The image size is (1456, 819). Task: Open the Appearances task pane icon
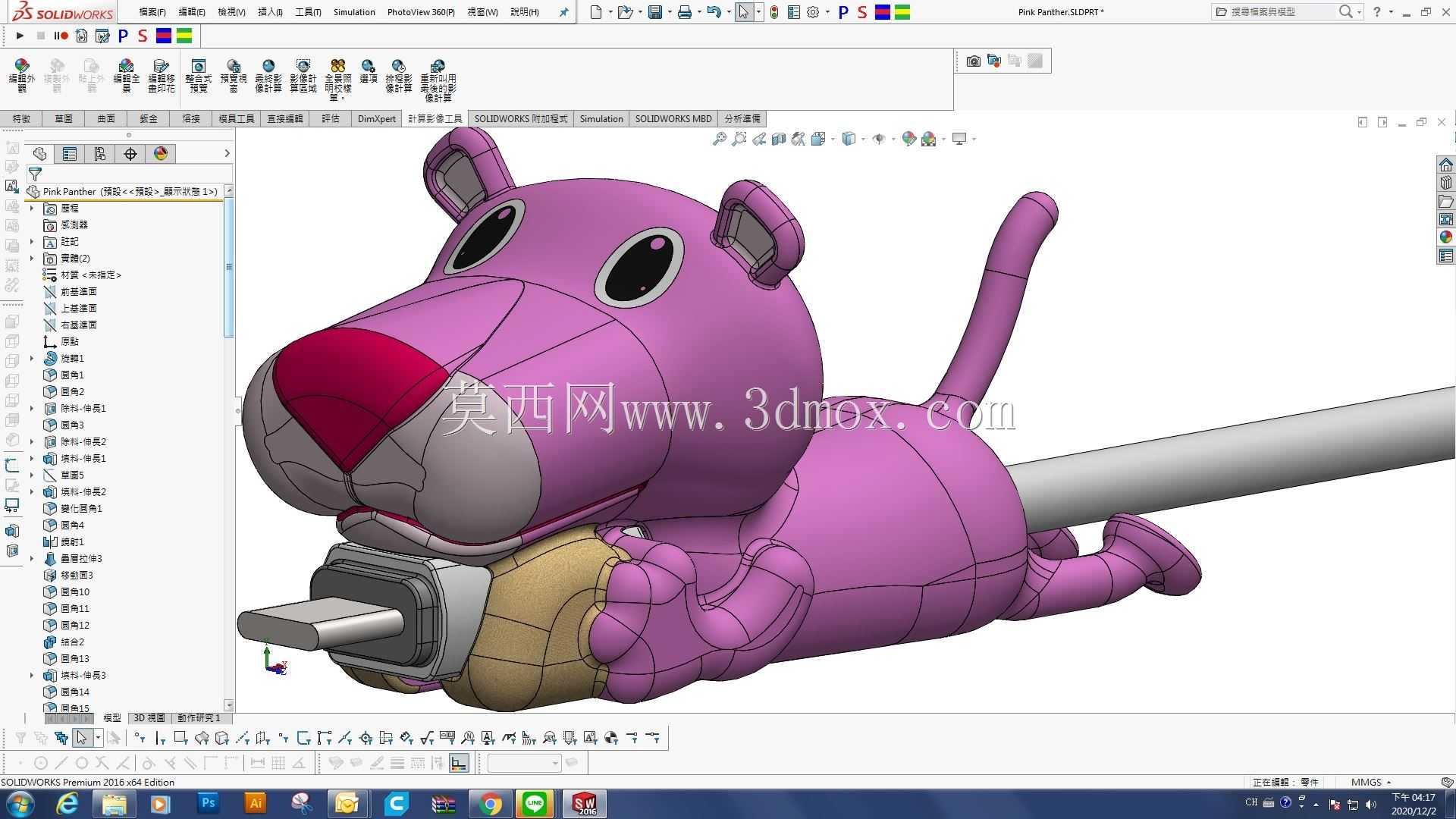(1446, 237)
